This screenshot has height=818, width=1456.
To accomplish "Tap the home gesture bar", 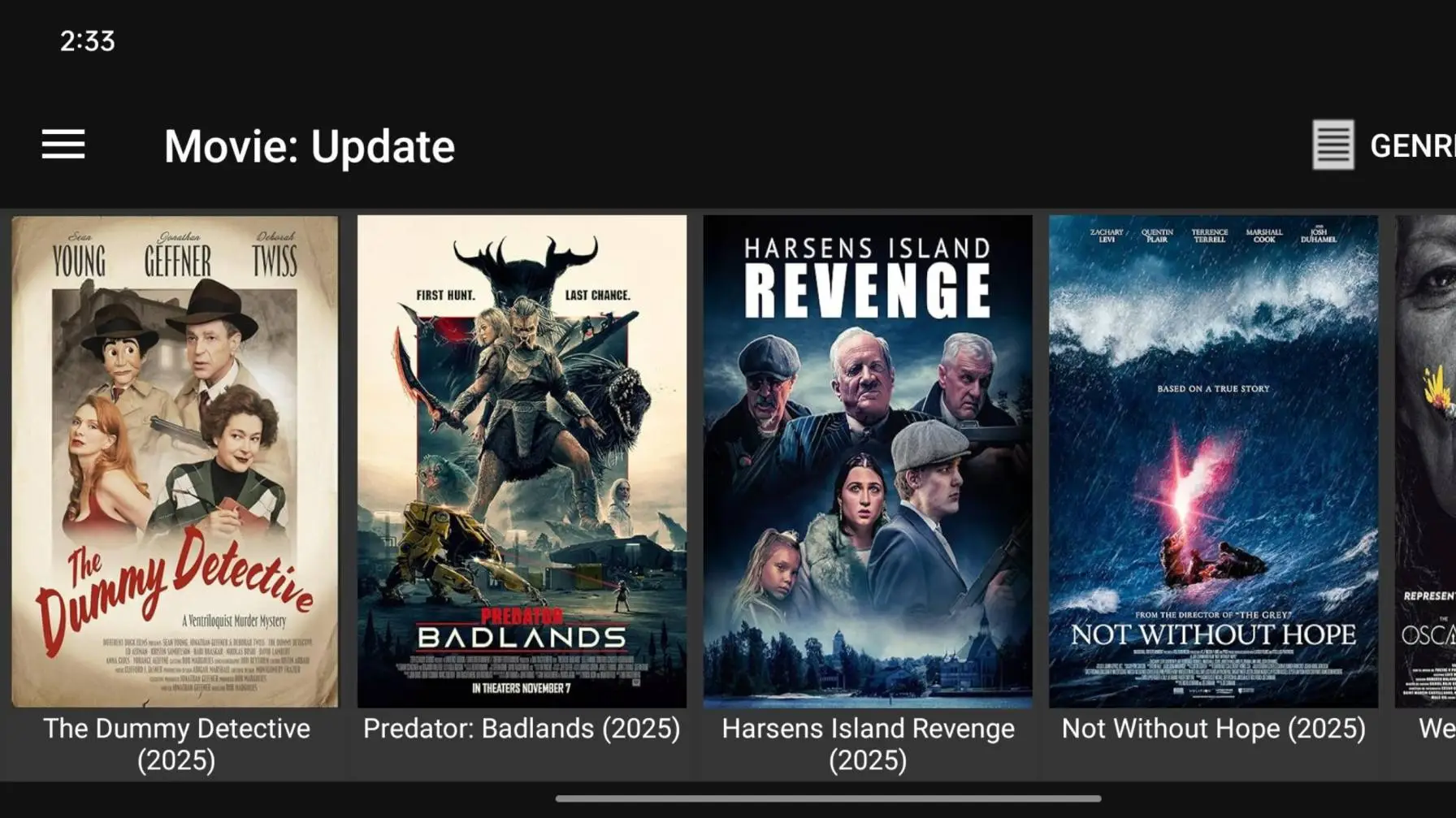I will (x=828, y=799).
